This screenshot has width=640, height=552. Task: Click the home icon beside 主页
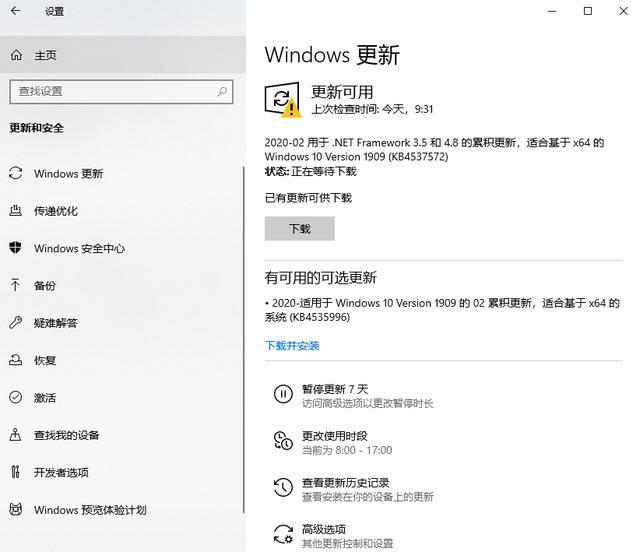coord(16,55)
